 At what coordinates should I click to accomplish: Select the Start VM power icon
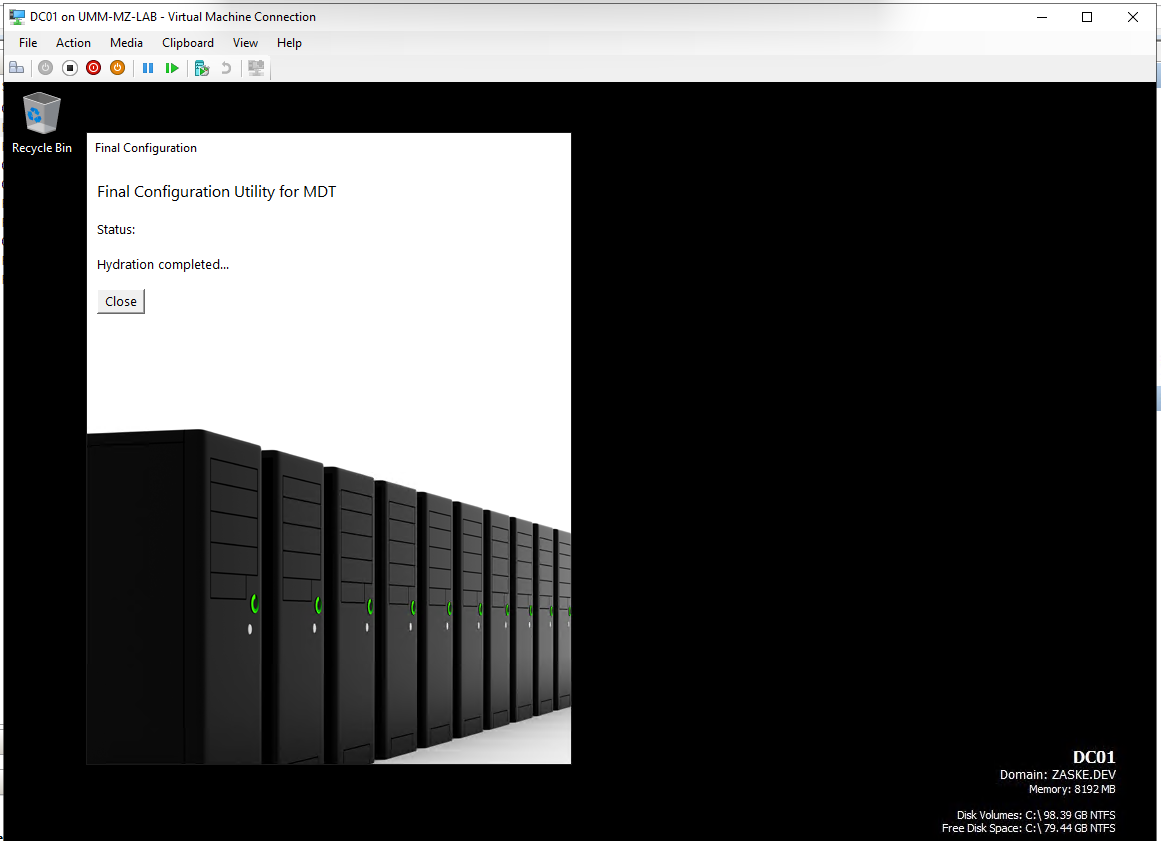[x=45, y=67]
